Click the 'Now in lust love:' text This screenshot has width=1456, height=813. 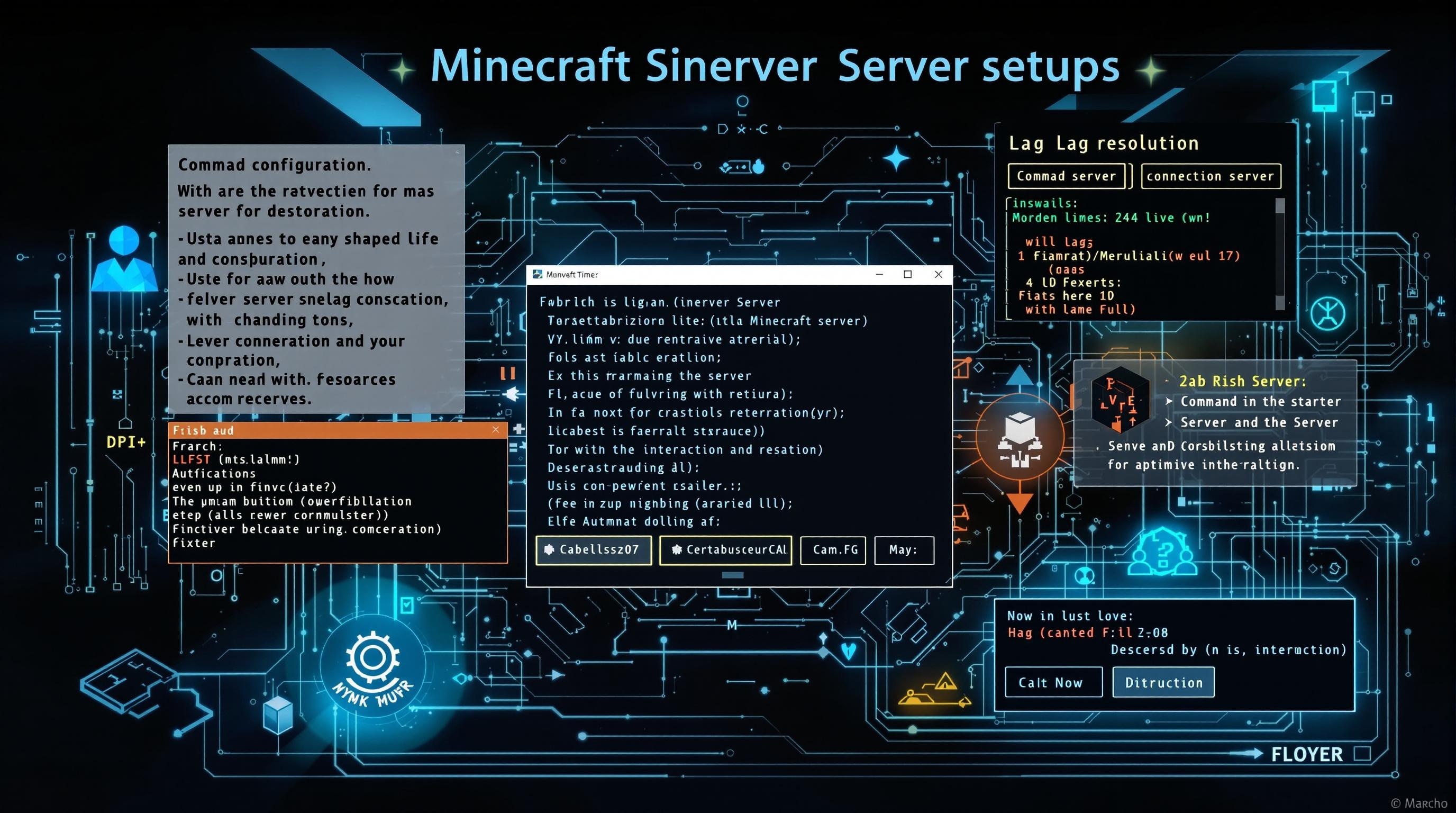coord(1070,616)
